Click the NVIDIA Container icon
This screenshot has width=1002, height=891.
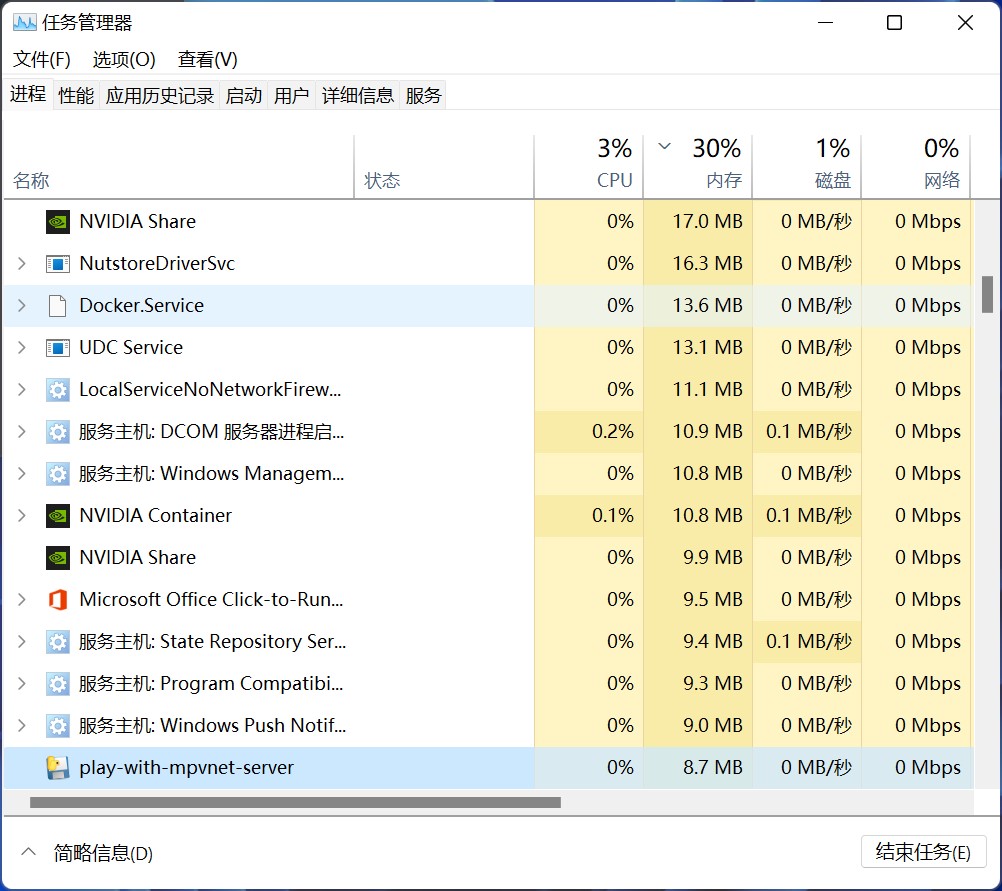[58, 516]
